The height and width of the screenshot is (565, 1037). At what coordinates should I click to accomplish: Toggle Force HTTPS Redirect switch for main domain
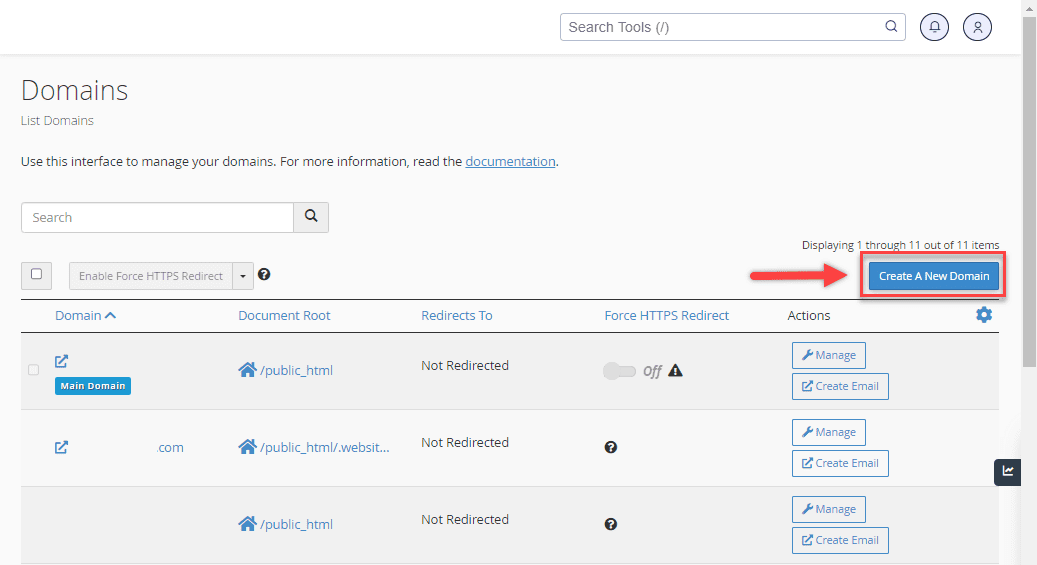pyautogui.click(x=619, y=370)
